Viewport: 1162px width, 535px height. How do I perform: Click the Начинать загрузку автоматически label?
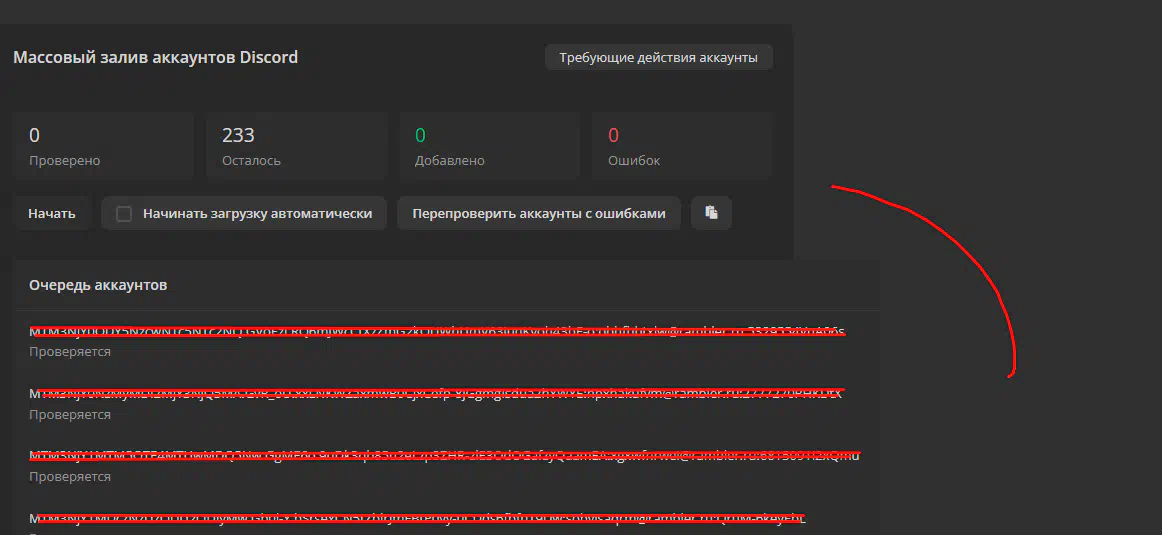click(257, 213)
